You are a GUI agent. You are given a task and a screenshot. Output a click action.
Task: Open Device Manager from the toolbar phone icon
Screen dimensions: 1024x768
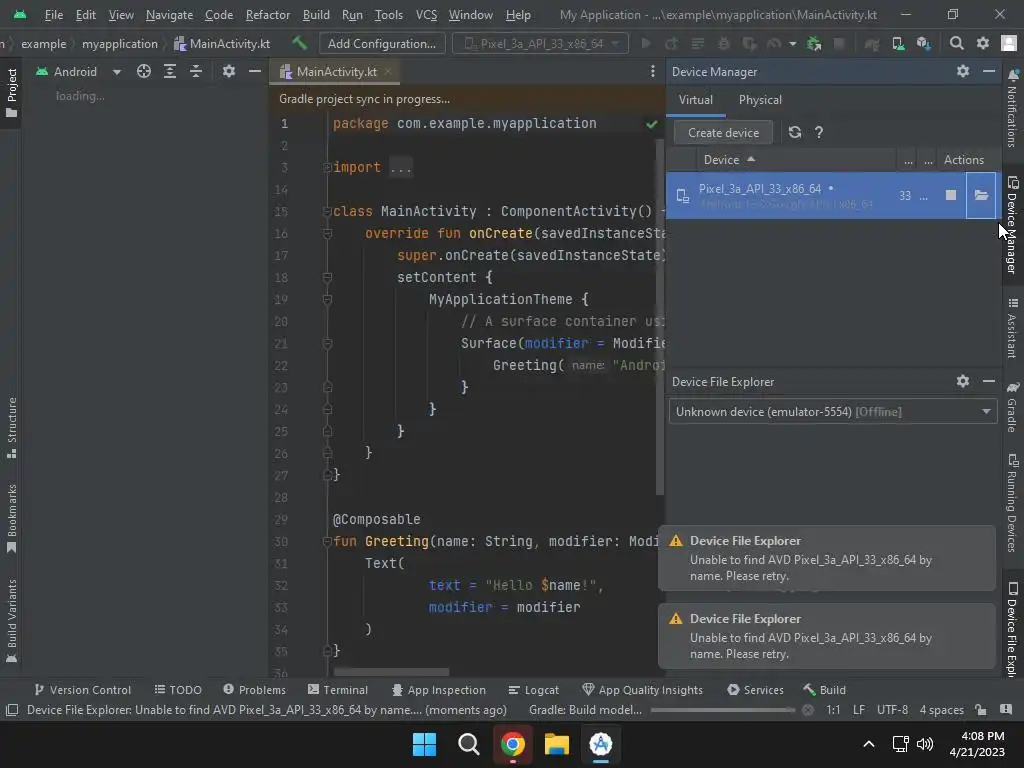[898, 43]
